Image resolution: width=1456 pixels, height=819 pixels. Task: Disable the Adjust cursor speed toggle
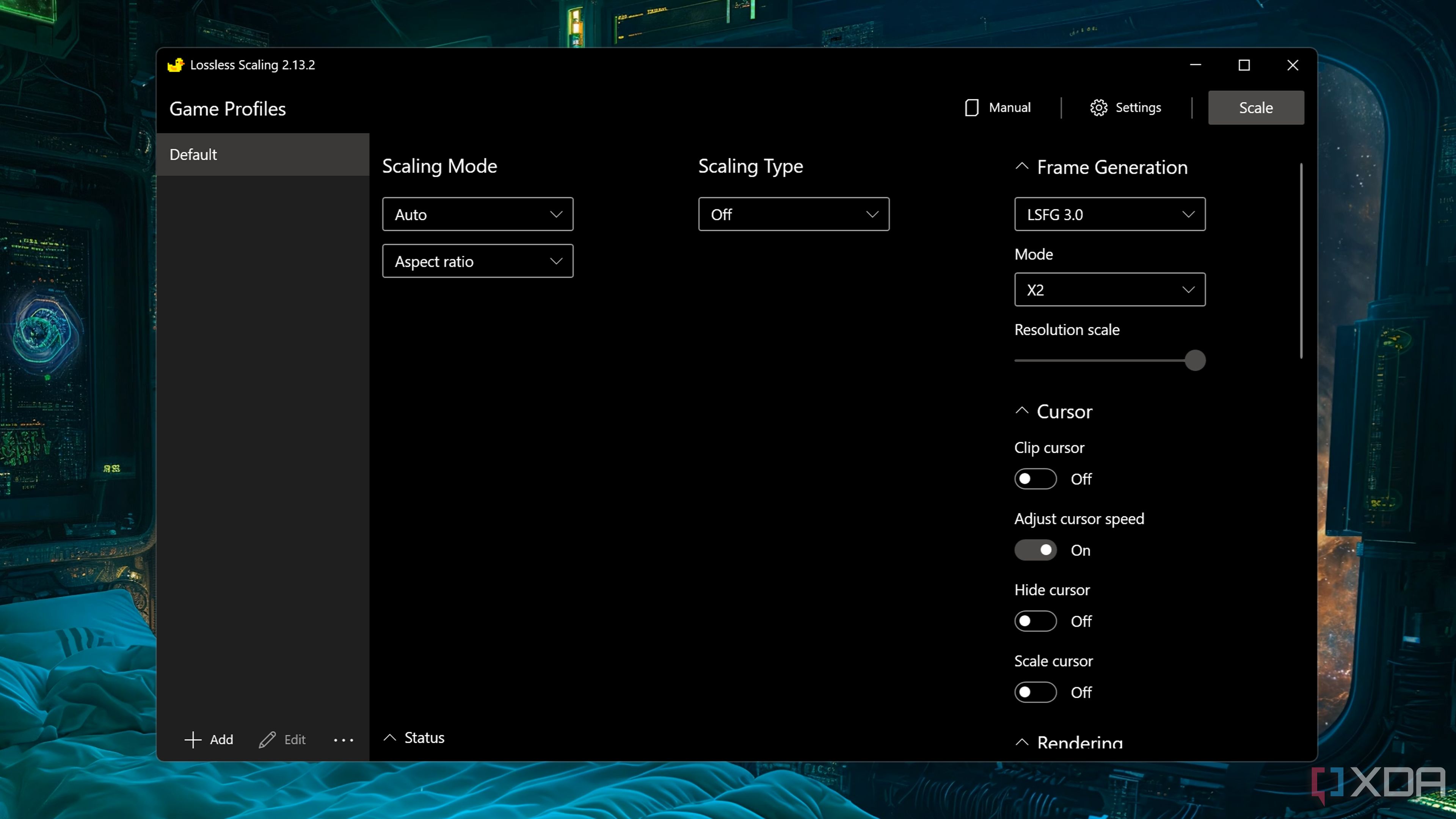pyautogui.click(x=1035, y=550)
